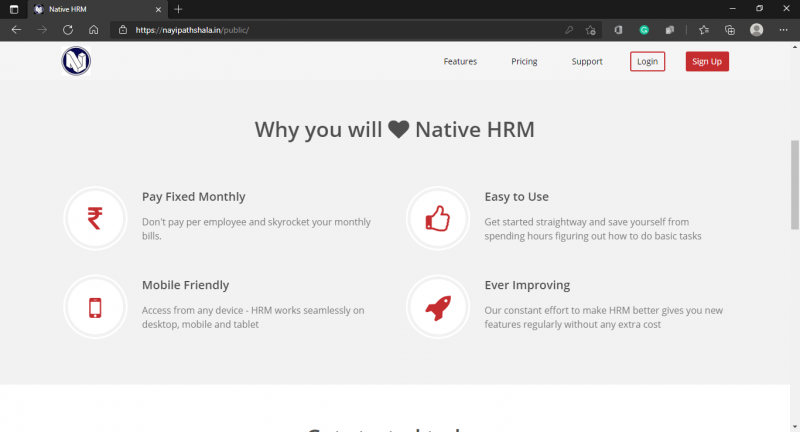The image size is (800, 432).
Task: Open the Features nav item
Action: pos(460,61)
